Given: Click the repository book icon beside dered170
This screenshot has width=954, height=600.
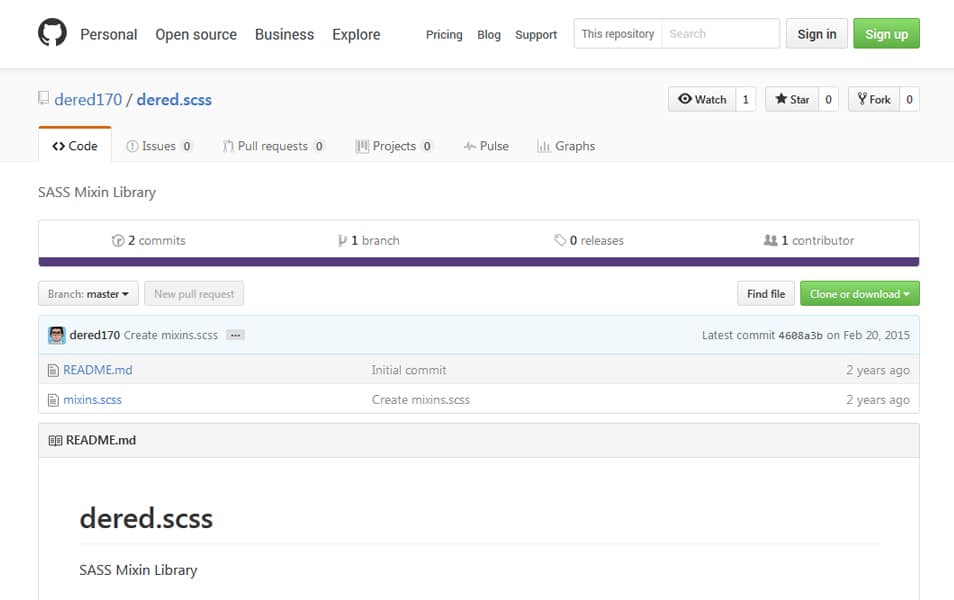Looking at the screenshot, I should click(x=43, y=98).
